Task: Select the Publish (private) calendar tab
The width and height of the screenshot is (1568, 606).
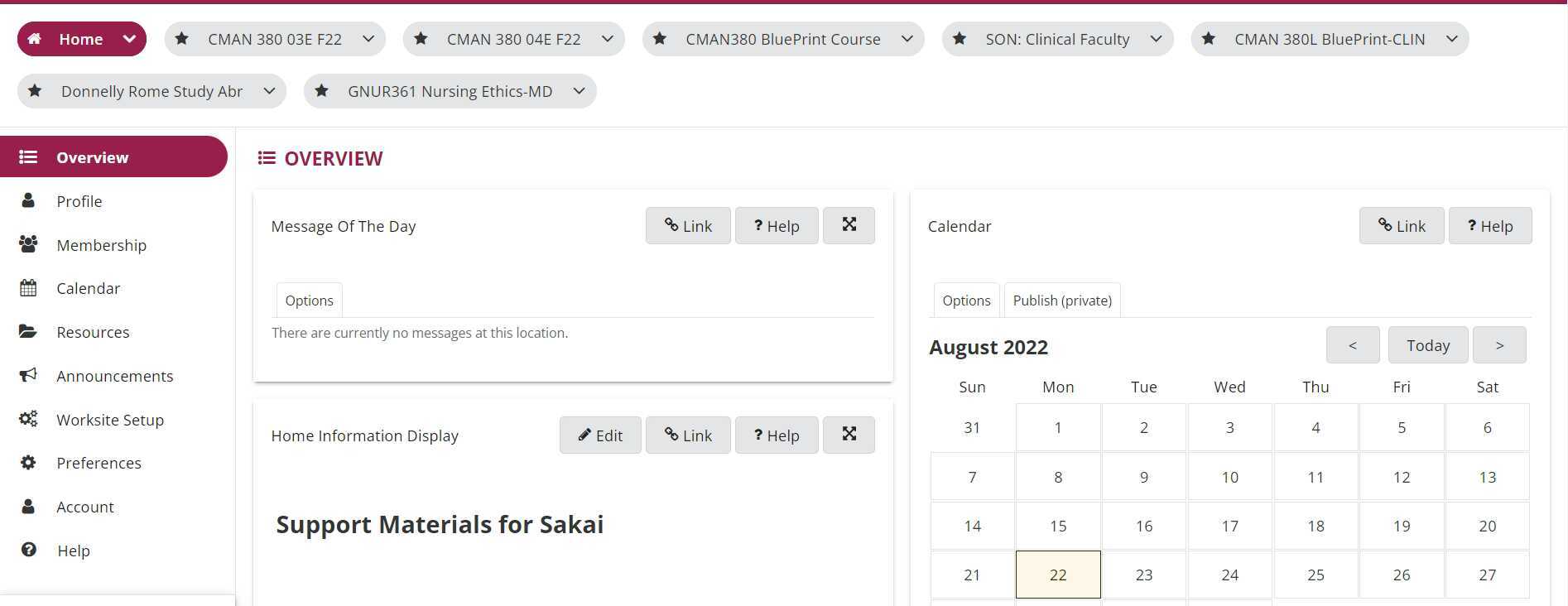Action: coord(1062,301)
